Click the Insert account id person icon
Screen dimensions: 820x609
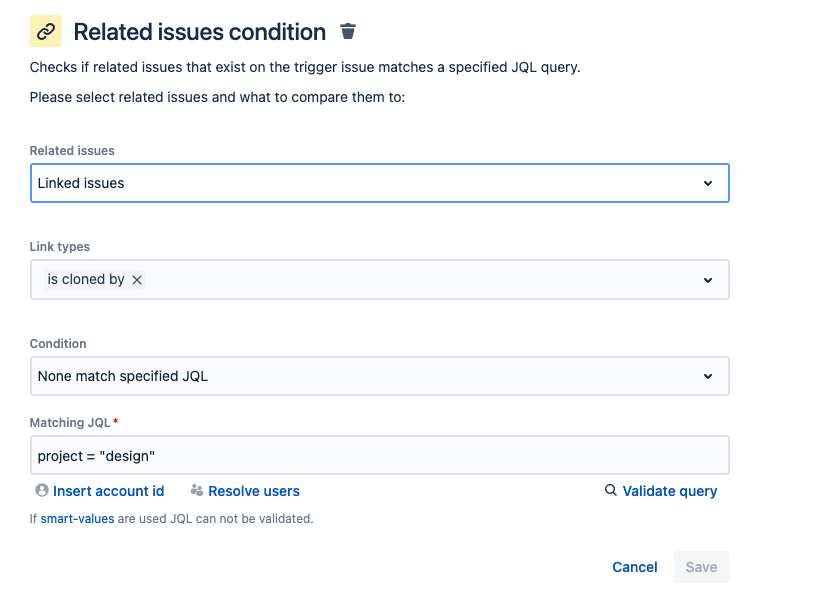coord(41,491)
